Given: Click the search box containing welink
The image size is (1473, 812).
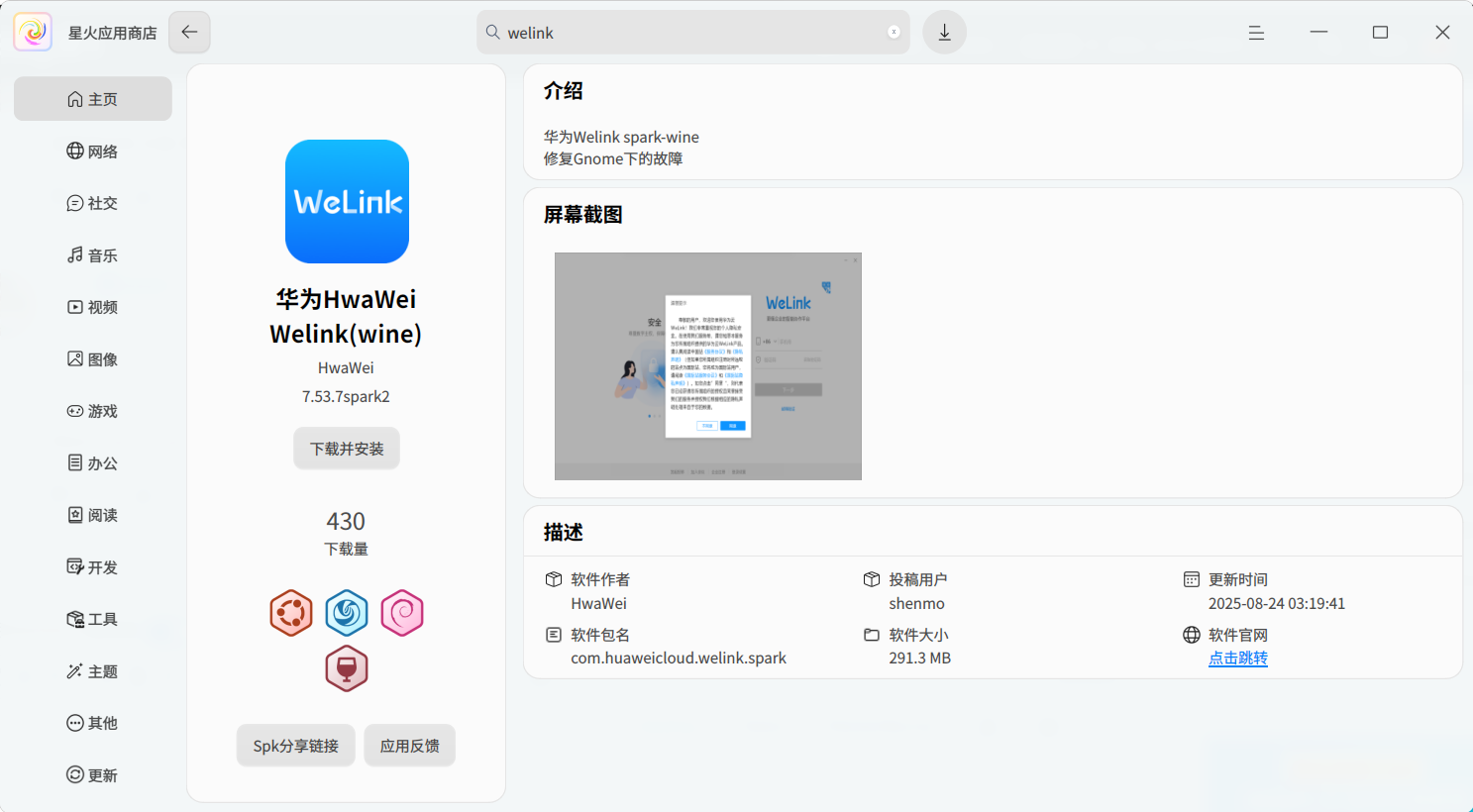Looking at the screenshot, I should [x=693, y=32].
